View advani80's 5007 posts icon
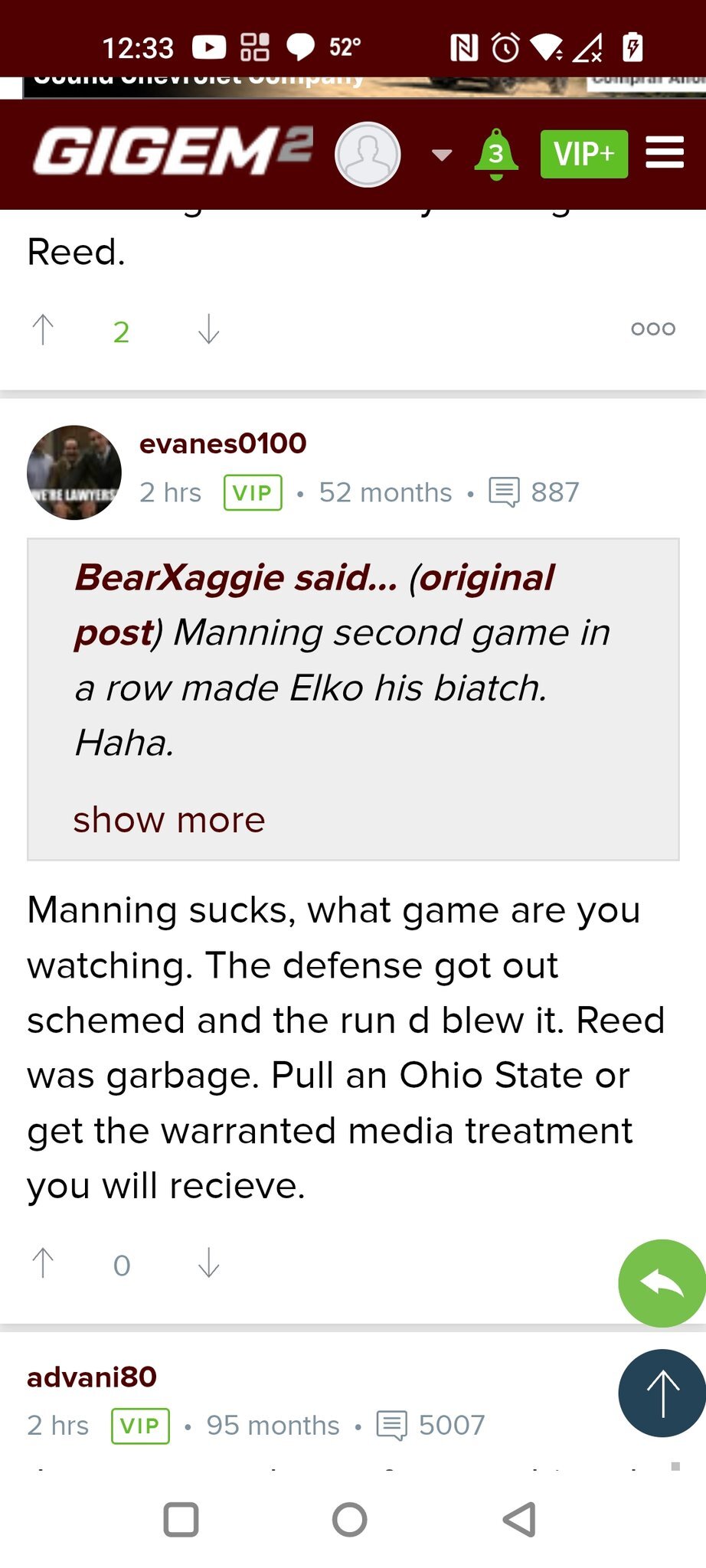 tap(391, 1426)
